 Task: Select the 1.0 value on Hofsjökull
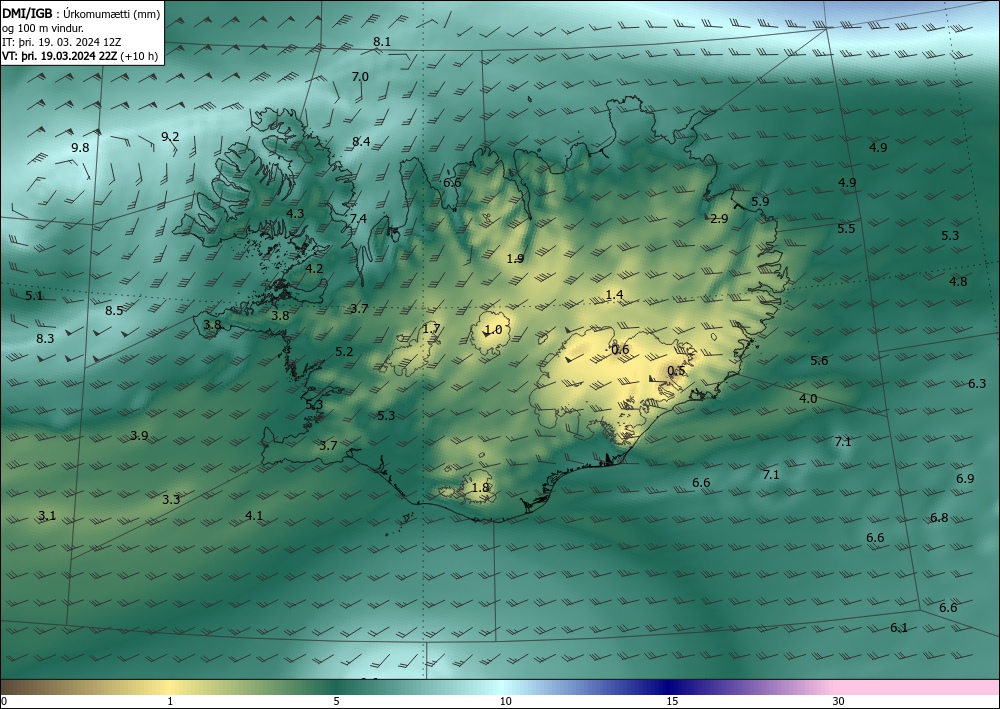pos(494,330)
